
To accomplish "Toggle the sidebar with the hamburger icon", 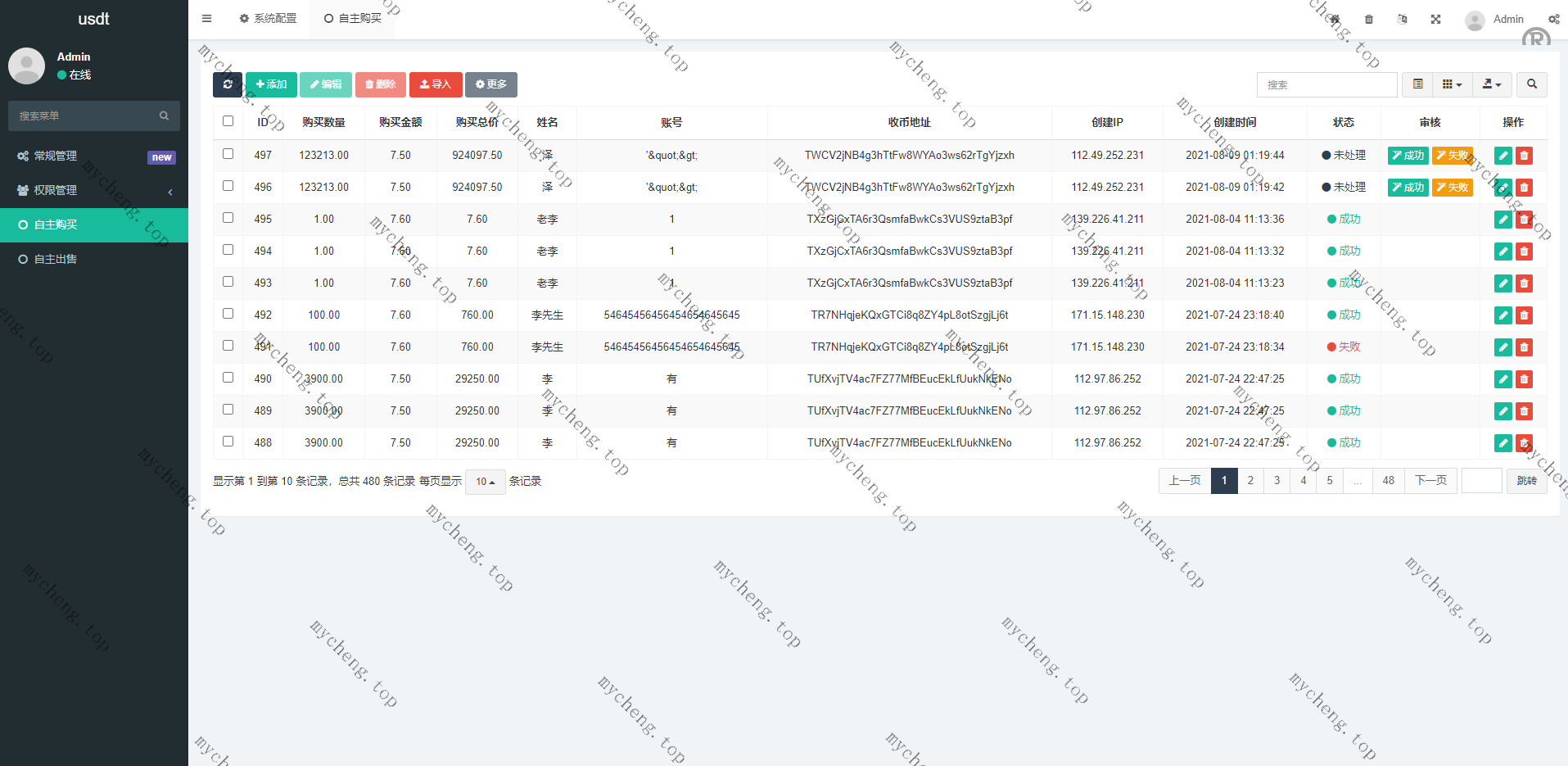I will click(207, 18).
